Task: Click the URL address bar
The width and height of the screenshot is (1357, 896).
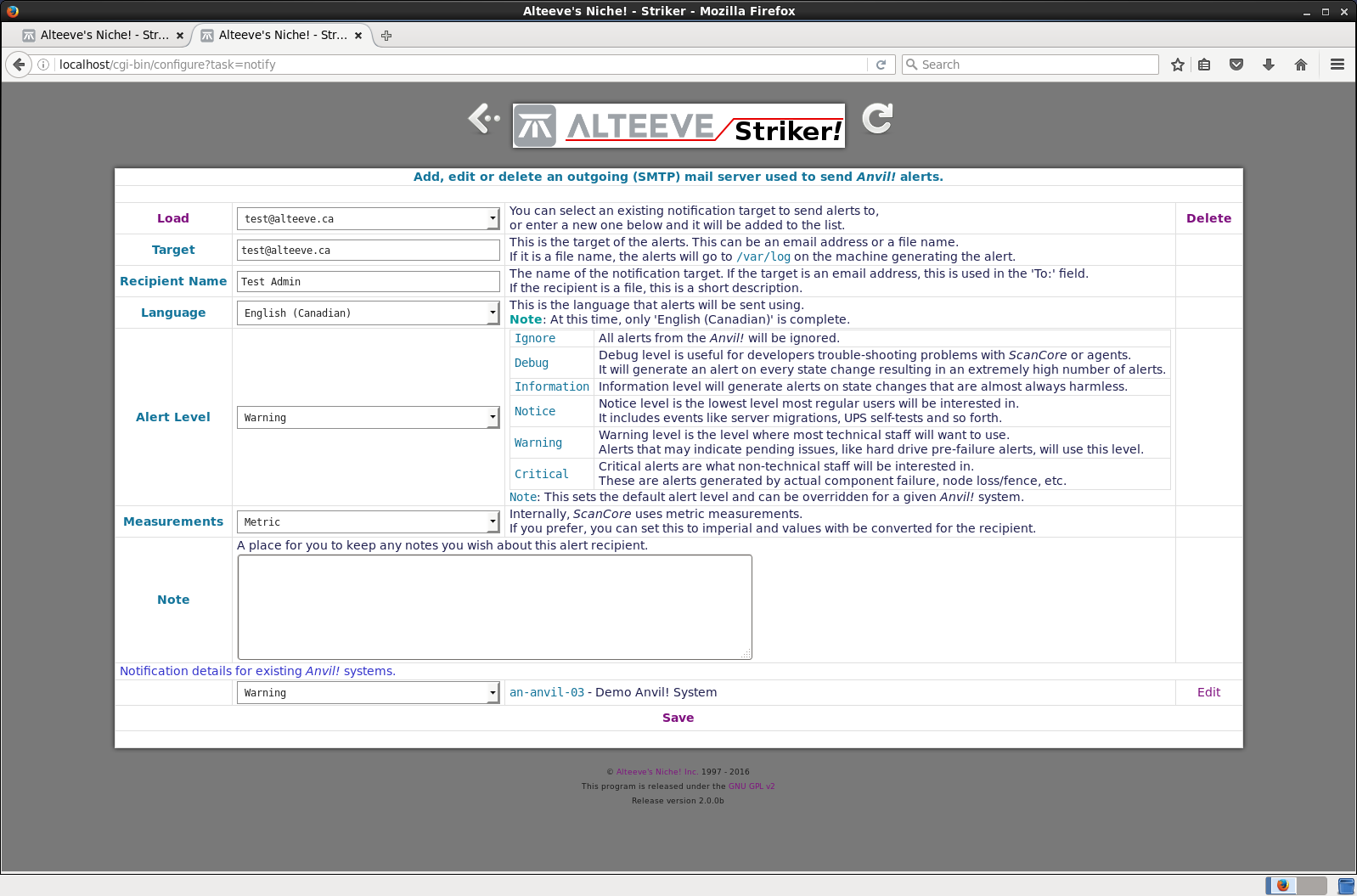Action: coord(459,65)
